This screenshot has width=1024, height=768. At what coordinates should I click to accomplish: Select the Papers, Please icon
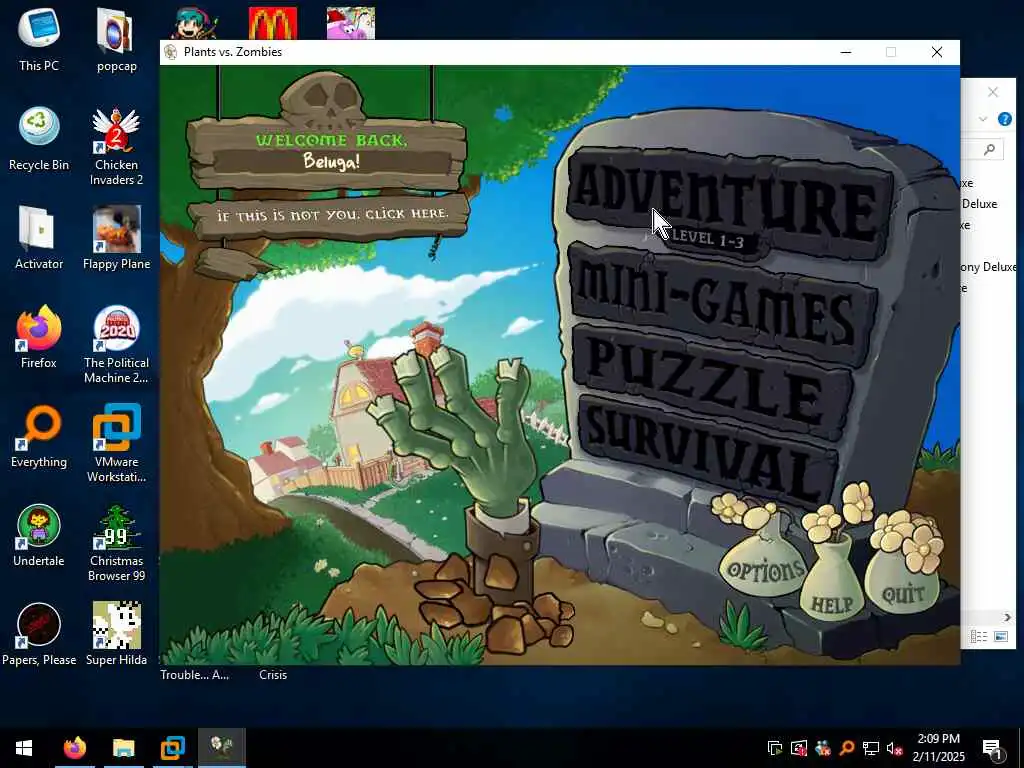click(39, 634)
